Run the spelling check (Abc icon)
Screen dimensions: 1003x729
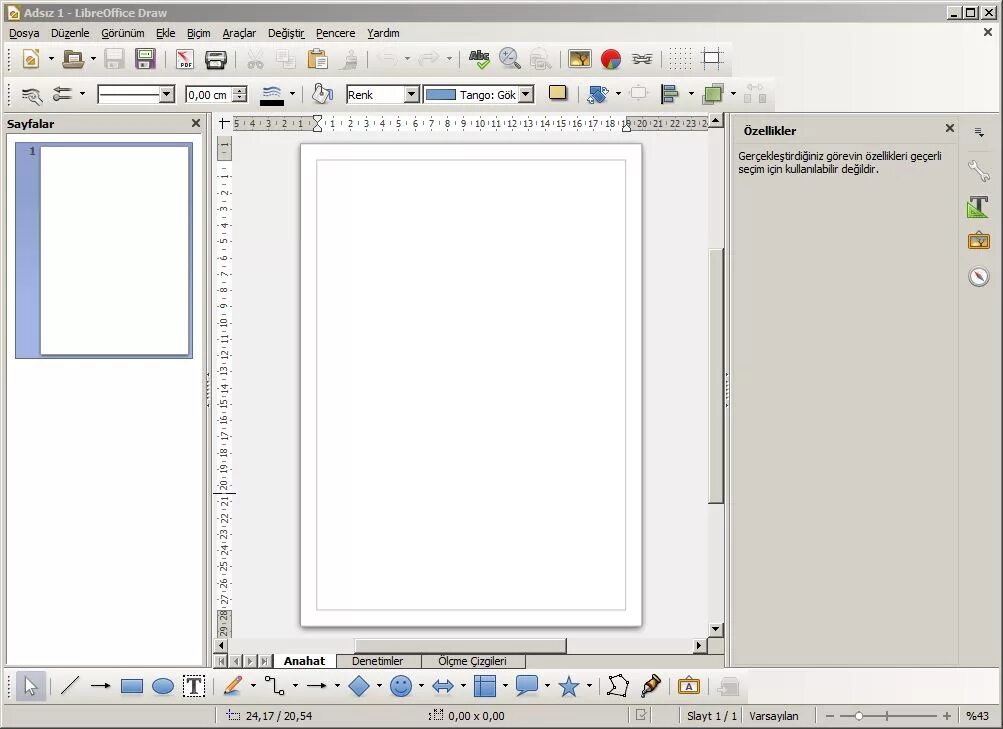tap(478, 59)
